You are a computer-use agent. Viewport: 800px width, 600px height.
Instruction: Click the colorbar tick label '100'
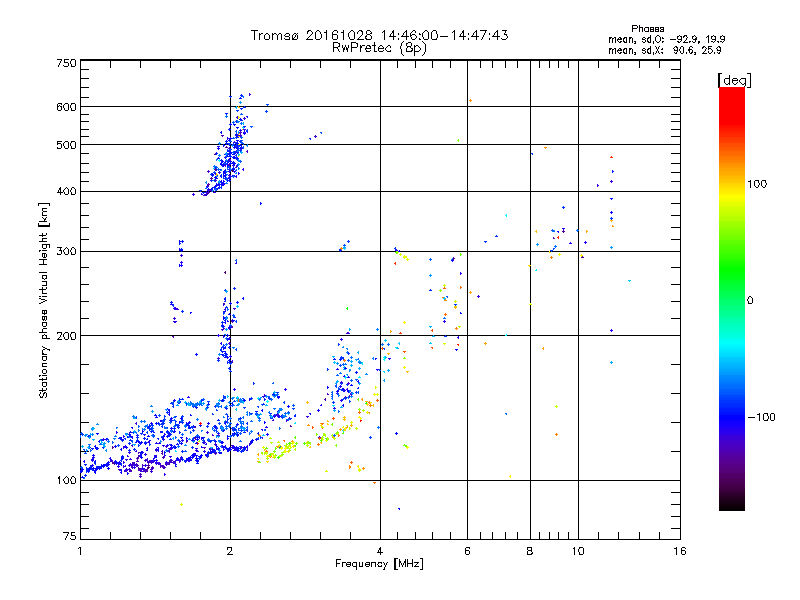(x=757, y=184)
